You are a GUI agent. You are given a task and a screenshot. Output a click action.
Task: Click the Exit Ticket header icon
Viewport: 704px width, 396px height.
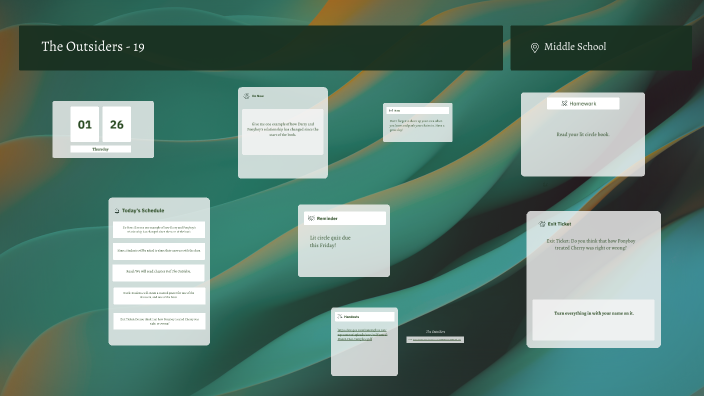point(542,224)
